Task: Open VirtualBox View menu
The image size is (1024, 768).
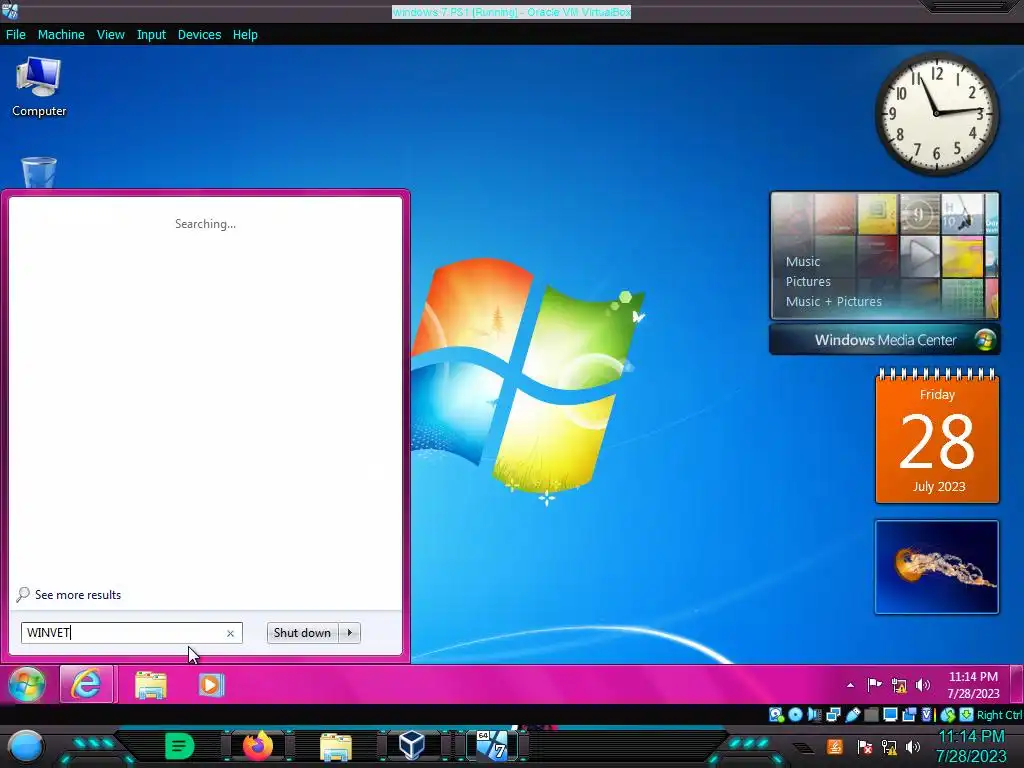Action: (110, 35)
